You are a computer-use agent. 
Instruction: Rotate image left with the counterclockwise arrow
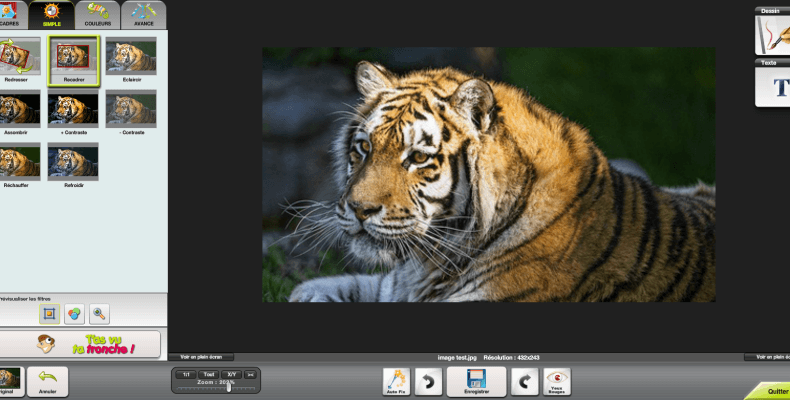tap(428, 381)
